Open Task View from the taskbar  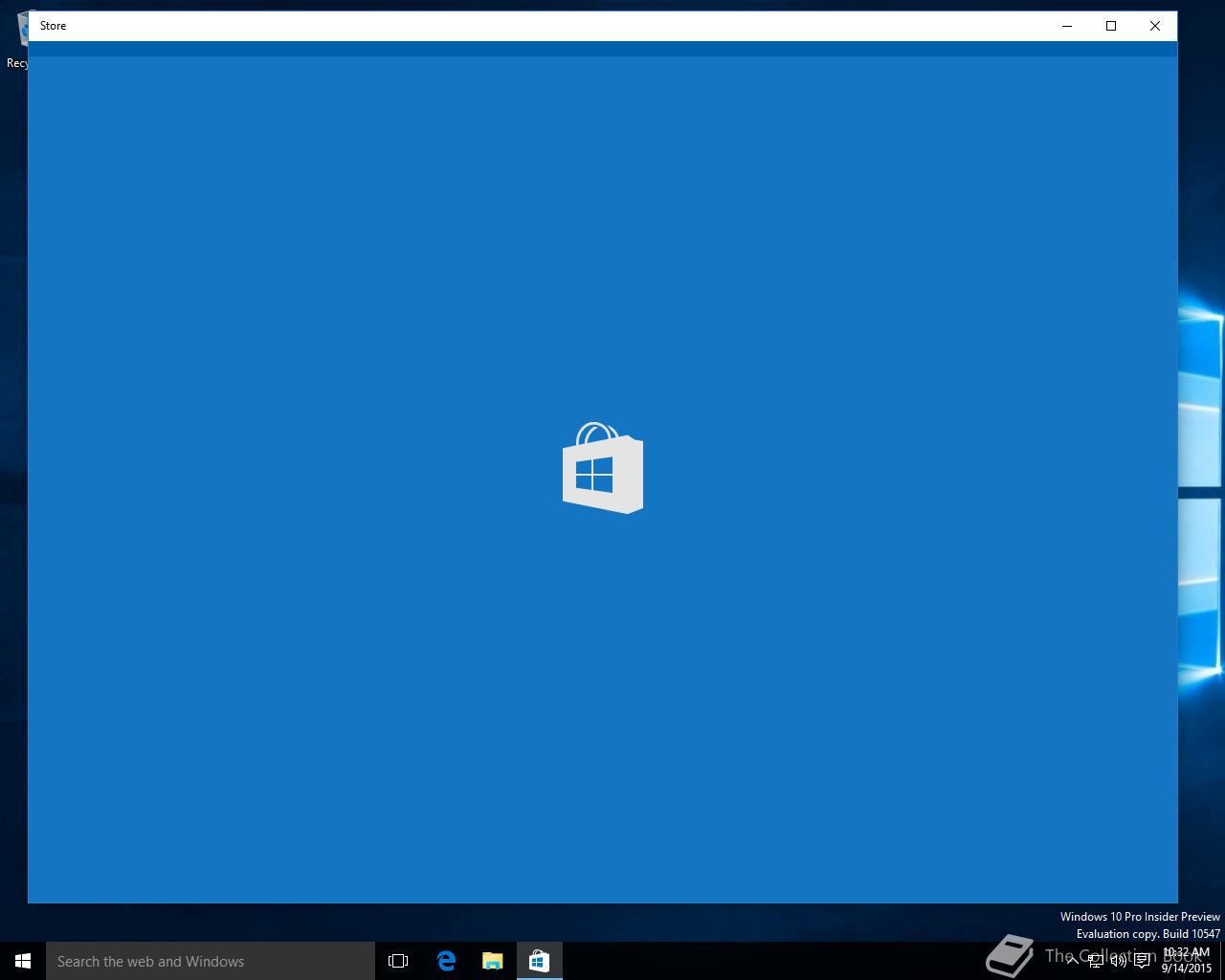(x=398, y=961)
